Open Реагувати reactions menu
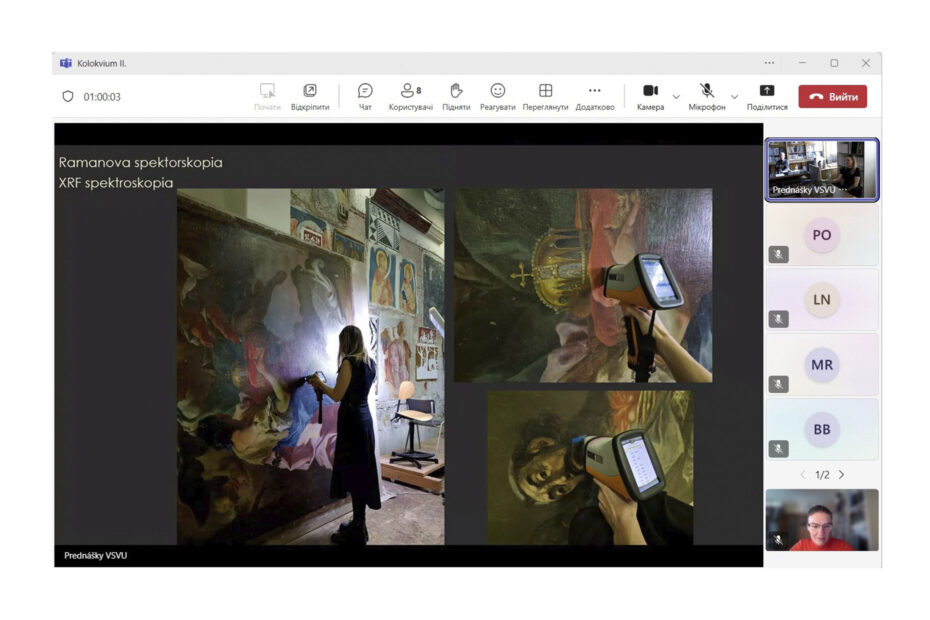930x620 pixels. point(498,97)
